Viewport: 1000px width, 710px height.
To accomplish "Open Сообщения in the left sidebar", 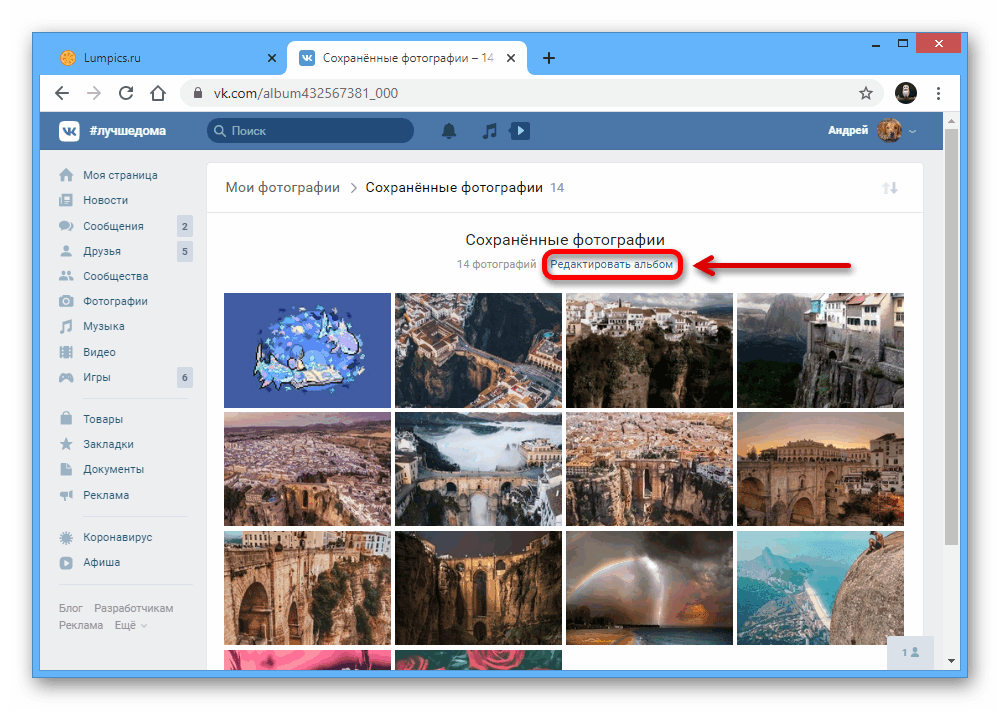I will pyautogui.click(x=113, y=226).
